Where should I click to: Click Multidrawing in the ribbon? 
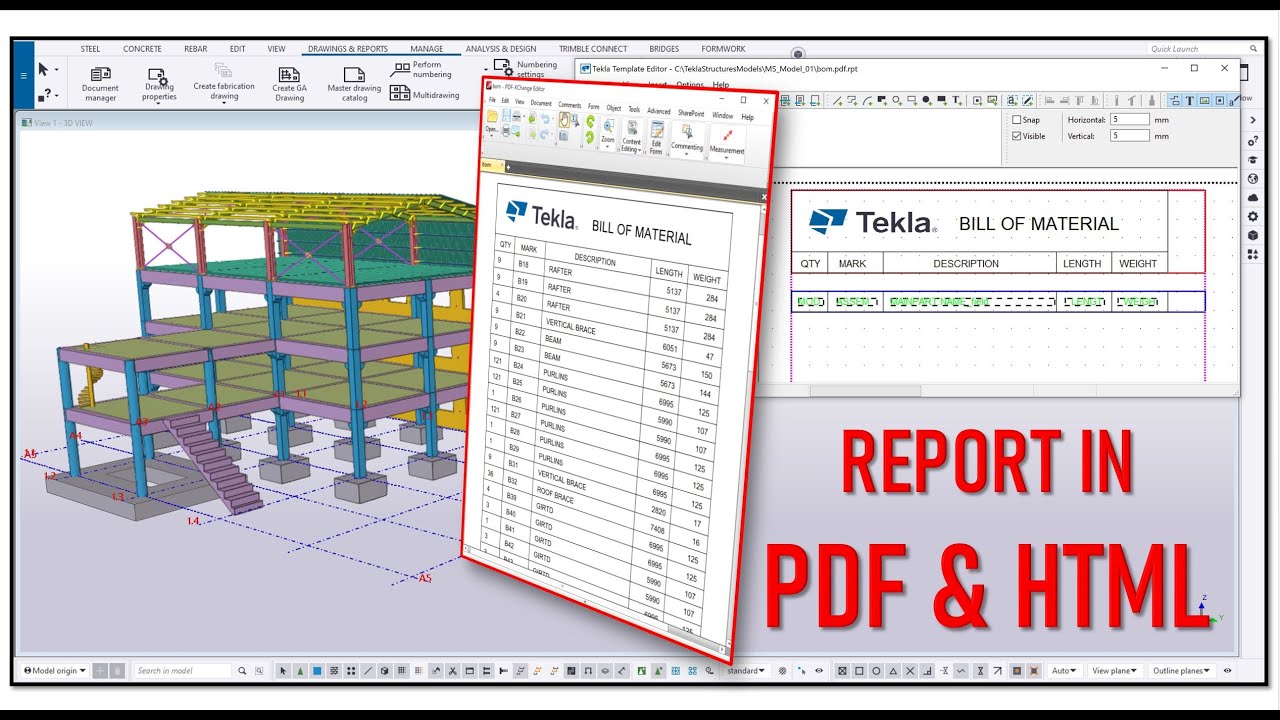425,94
